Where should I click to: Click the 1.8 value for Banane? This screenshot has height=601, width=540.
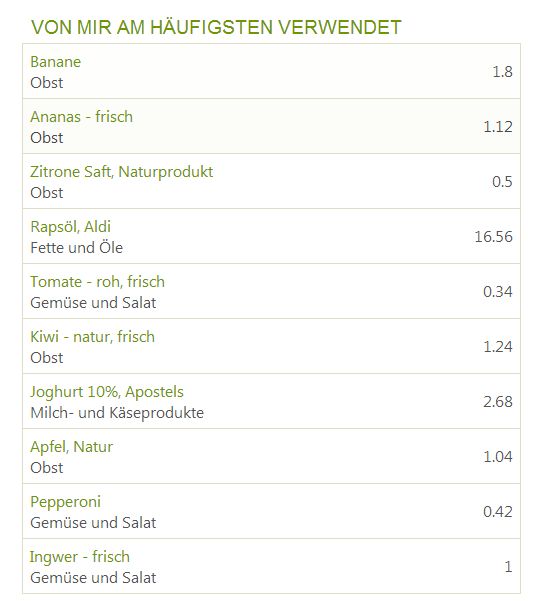pyautogui.click(x=502, y=72)
